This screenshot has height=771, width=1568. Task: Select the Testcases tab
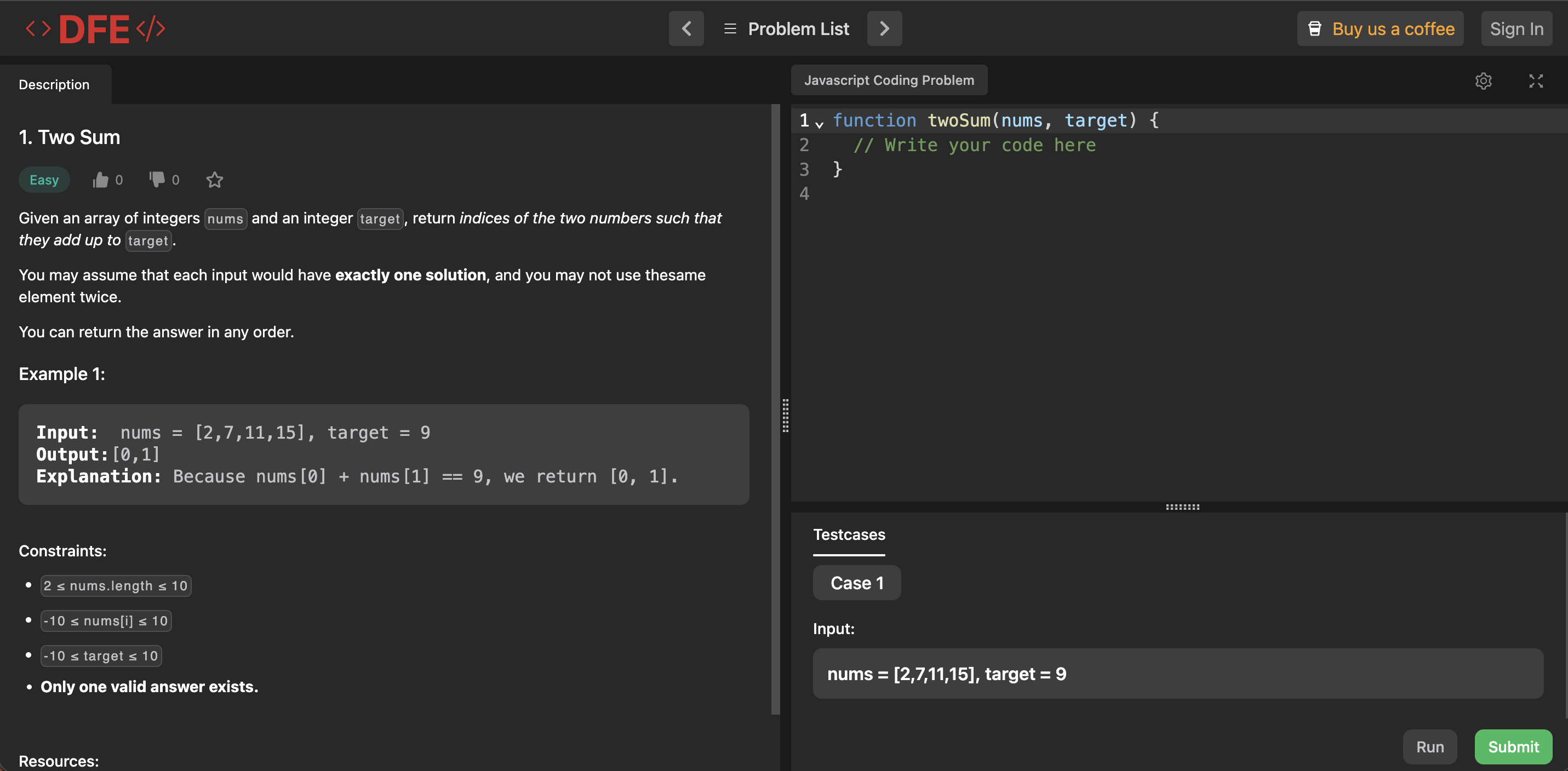[x=849, y=535]
